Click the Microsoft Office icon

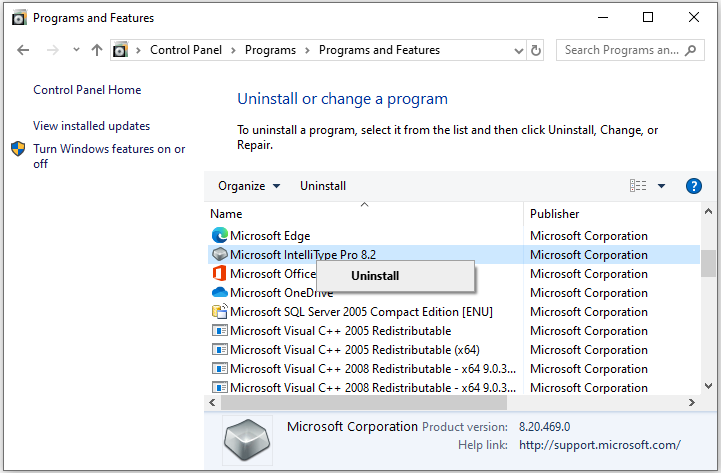tap(220, 273)
